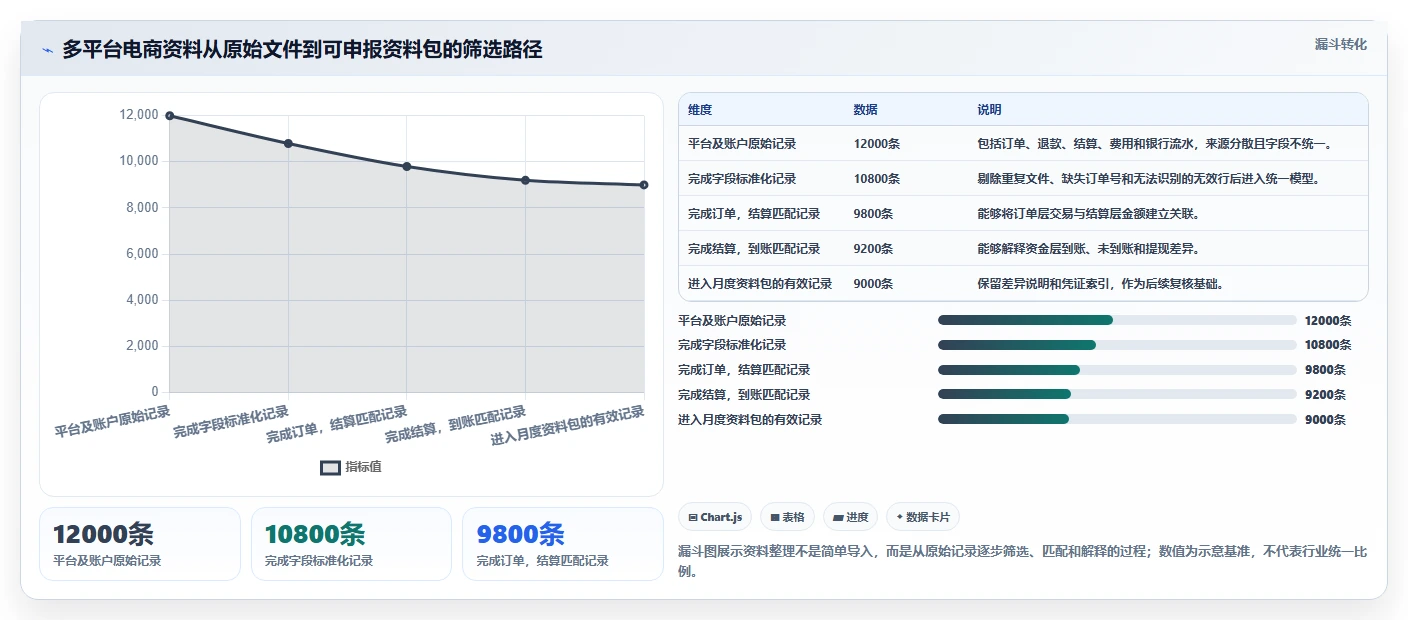The width and height of the screenshot is (1408, 620).
Task: Click progress bar for 完成字段标准化记录
Action: click(x=1117, y=345)
